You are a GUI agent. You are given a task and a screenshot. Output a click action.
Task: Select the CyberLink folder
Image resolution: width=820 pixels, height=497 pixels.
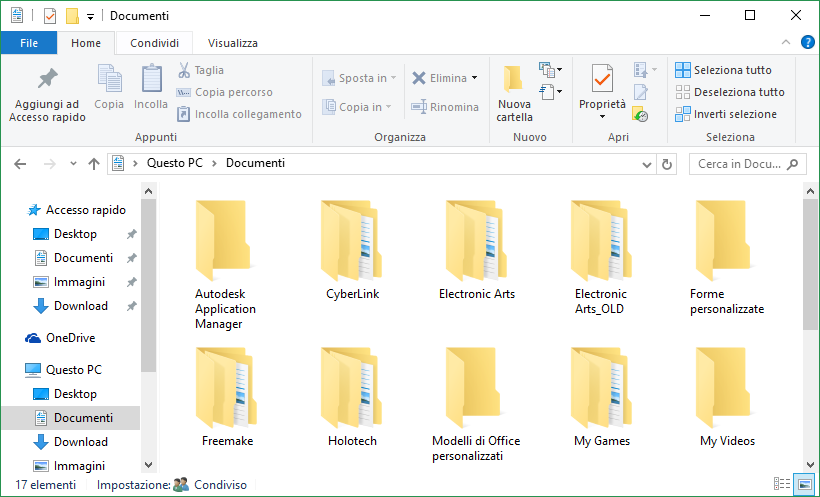pos(352,250)
